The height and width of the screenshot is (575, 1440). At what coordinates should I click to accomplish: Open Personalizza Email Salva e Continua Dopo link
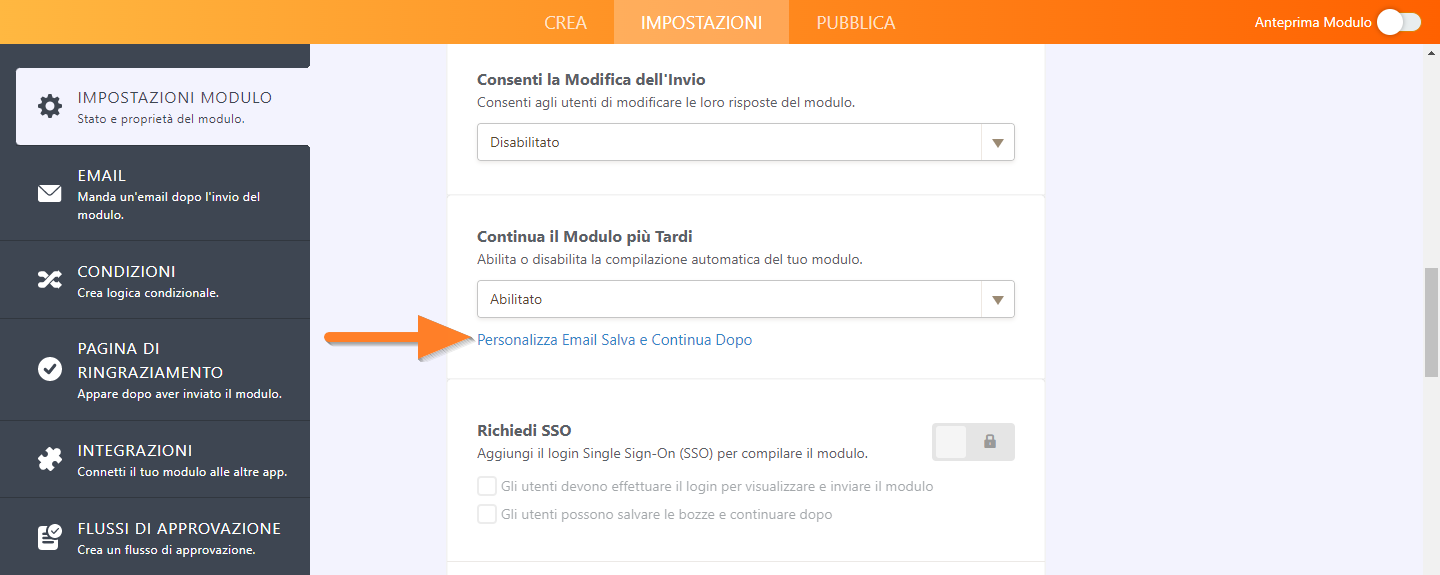click(x=614, y=340)
